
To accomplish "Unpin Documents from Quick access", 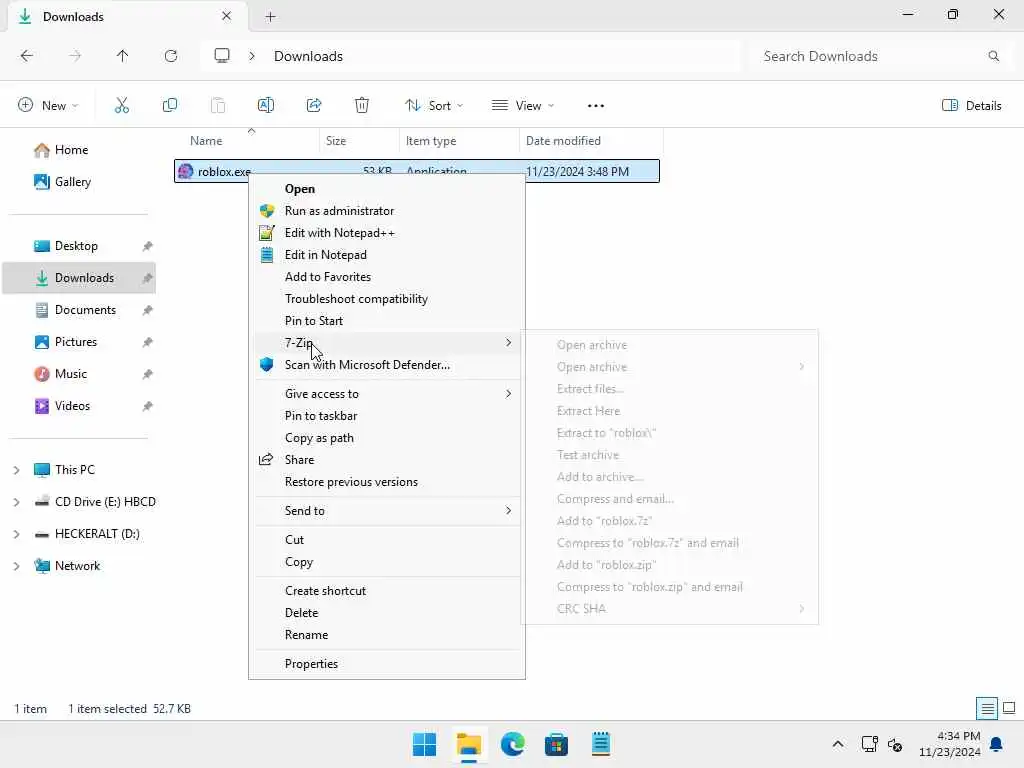I will coord(148,310).
